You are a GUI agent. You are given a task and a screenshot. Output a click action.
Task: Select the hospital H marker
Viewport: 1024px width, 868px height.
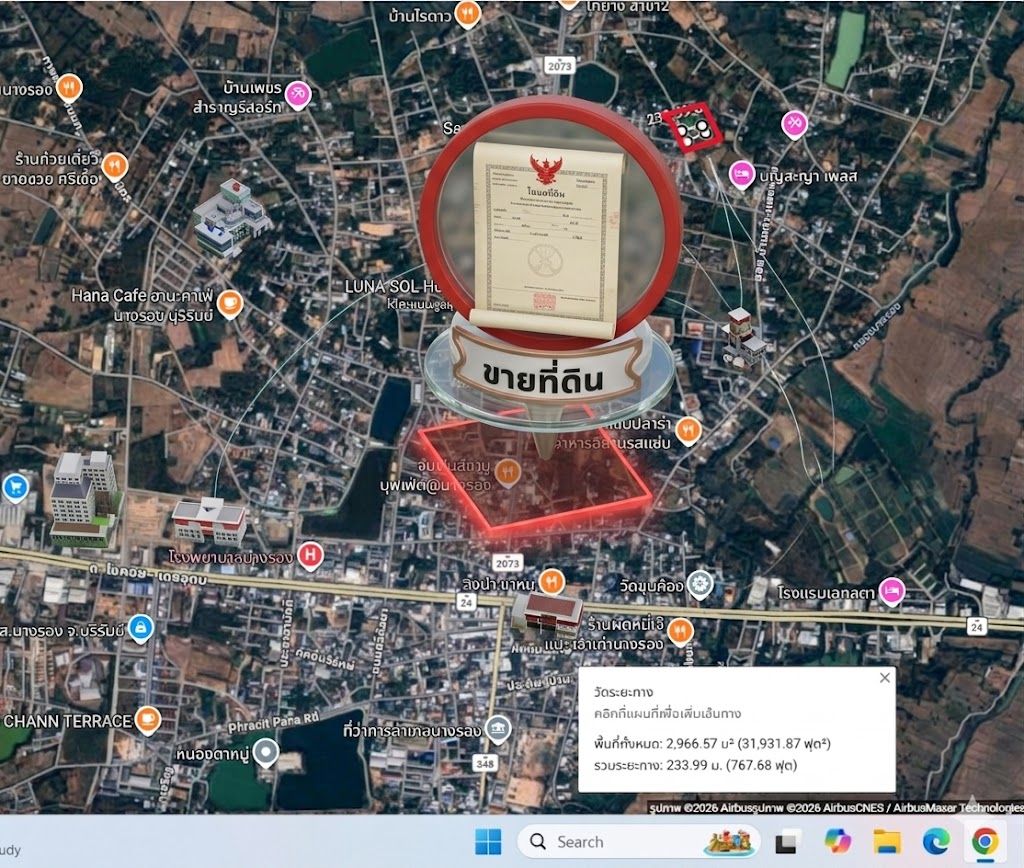(310, 556)
